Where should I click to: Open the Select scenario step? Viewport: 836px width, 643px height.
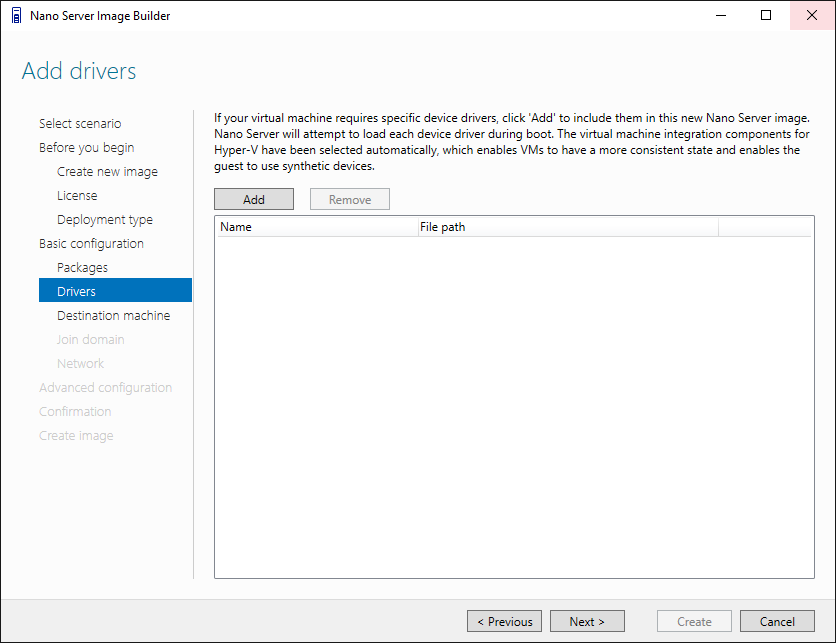80,124
